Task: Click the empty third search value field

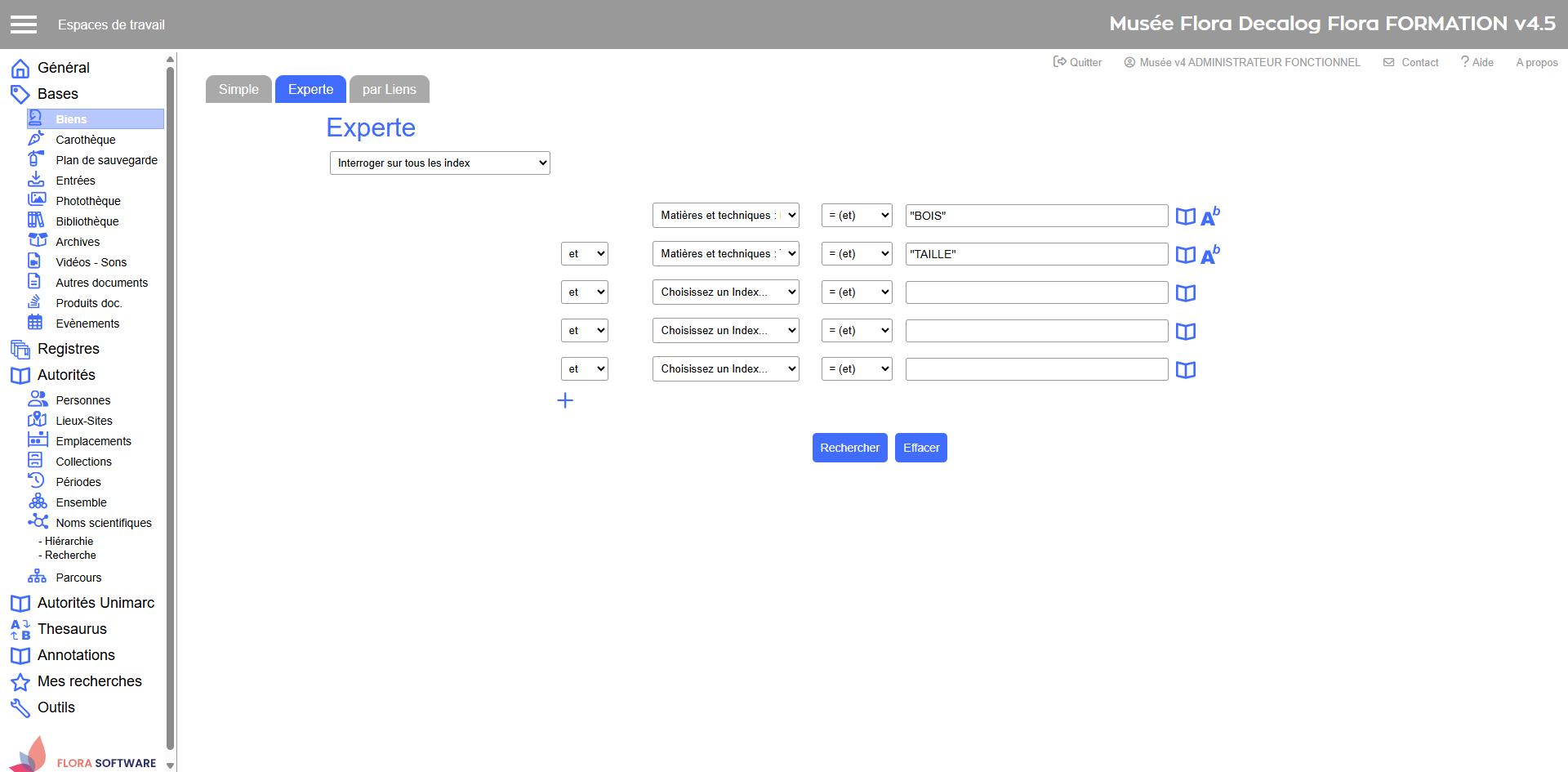Action: coord(1036,292)
